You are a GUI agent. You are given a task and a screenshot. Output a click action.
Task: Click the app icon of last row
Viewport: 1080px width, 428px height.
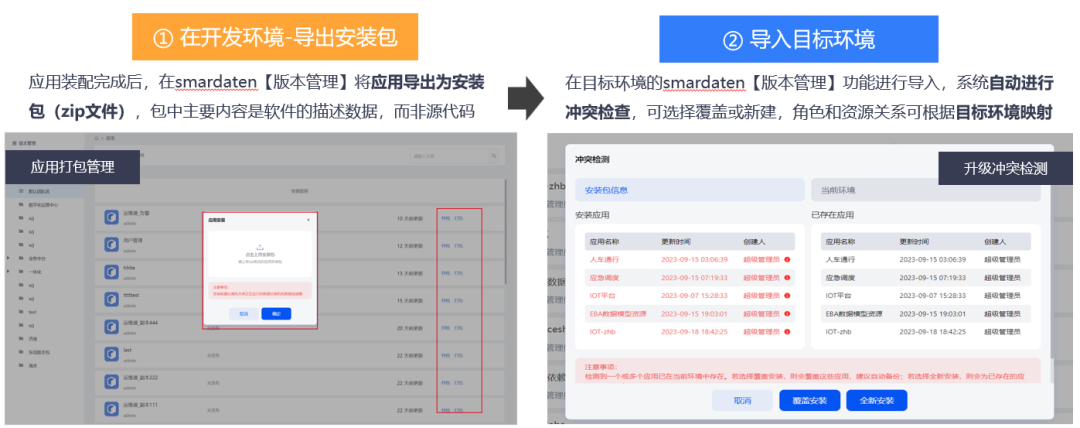click(x=112, y=354)
